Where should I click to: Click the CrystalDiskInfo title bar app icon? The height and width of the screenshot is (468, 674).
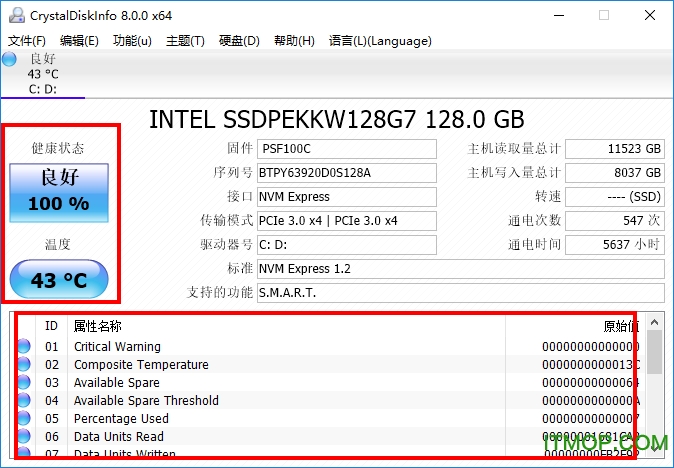click(x=13, y=15)
